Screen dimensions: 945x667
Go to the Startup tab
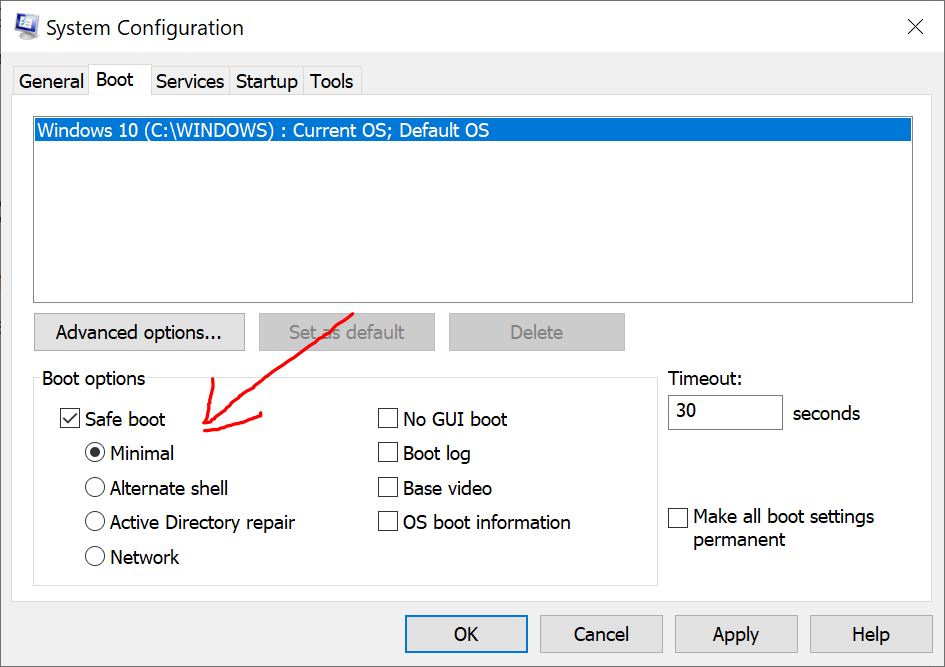(x=266, y=81)
